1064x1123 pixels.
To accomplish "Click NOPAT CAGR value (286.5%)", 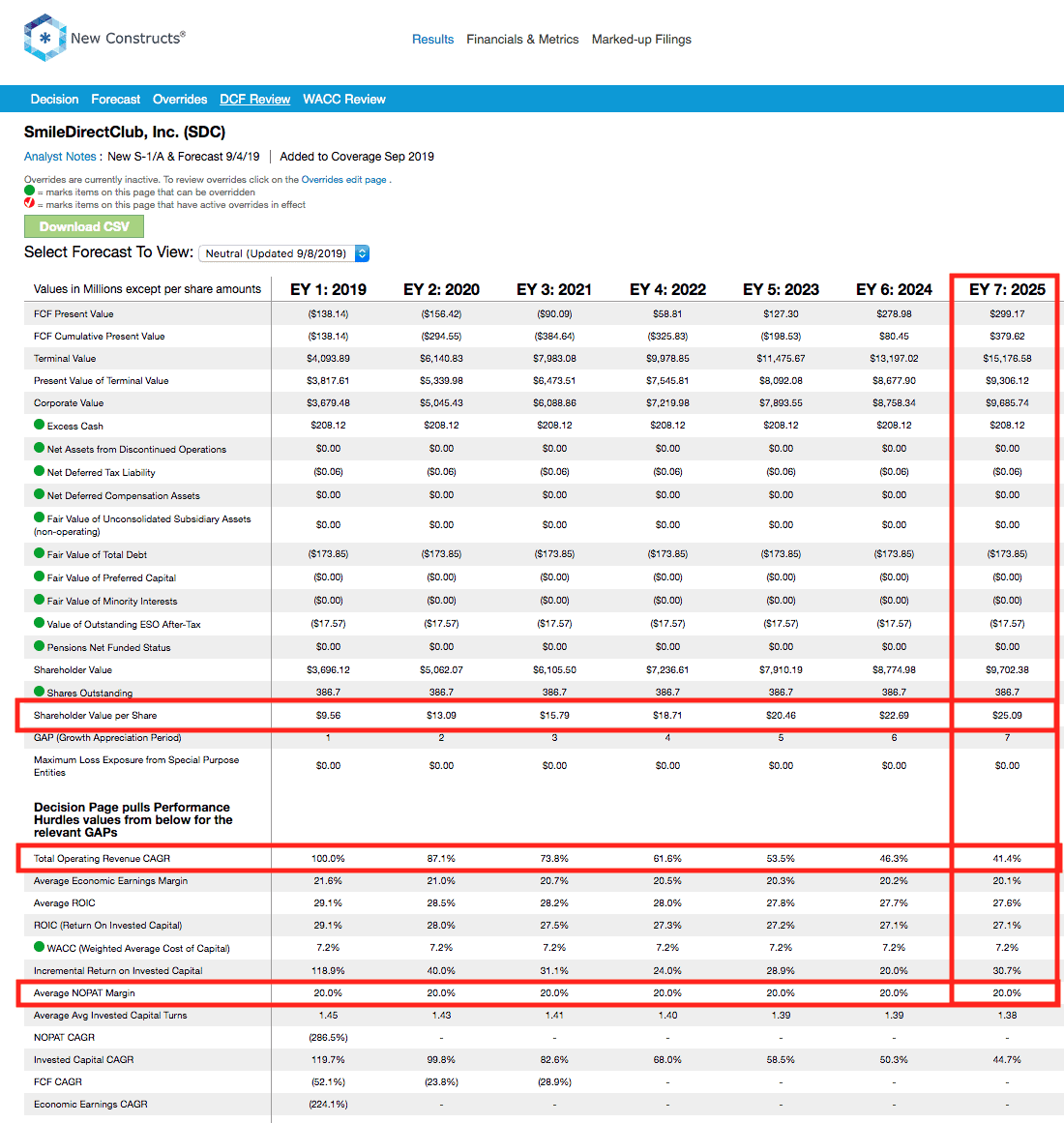I will point(328,1037).
